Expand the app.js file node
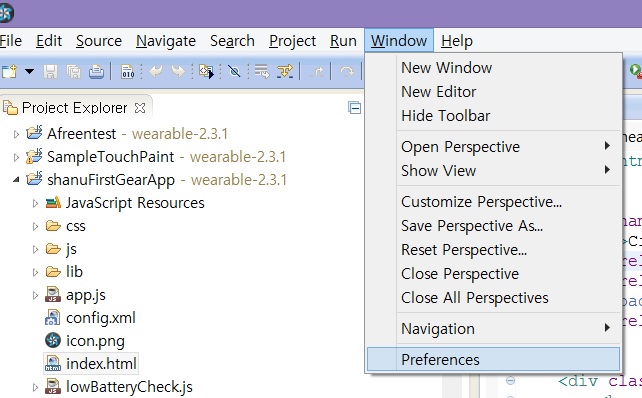 (36, 295)
